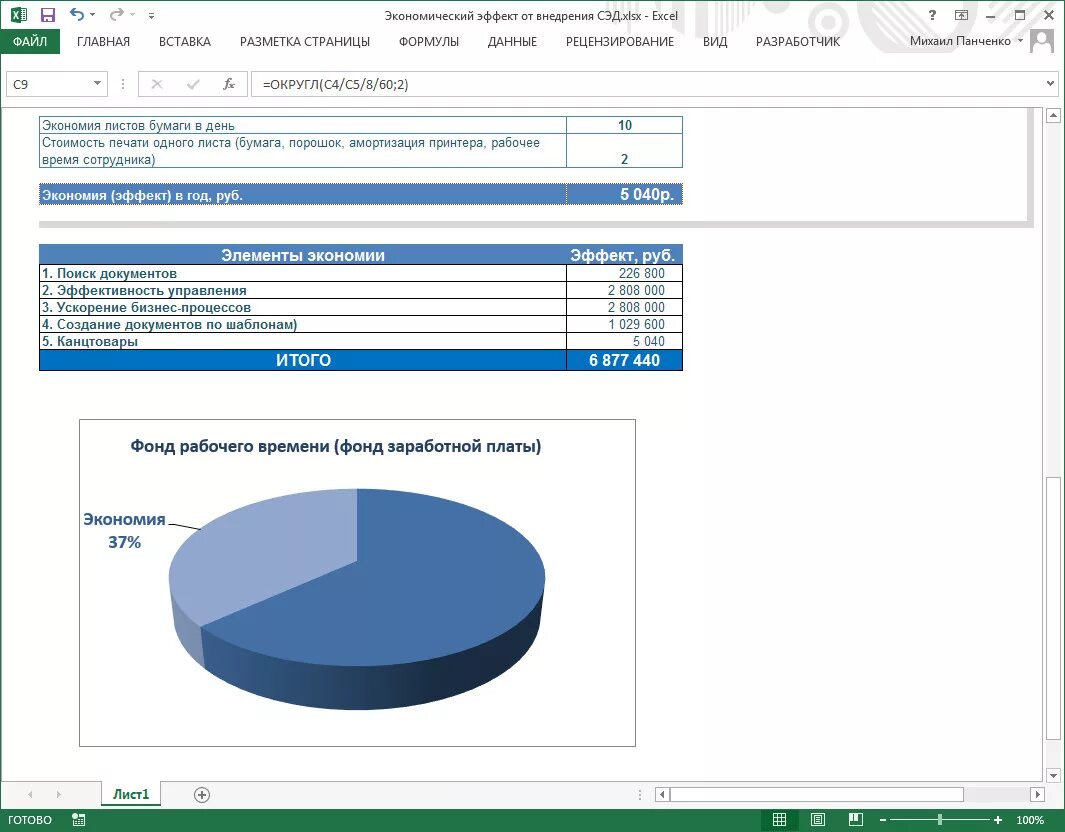The height and width of the screenshot is (832, 1065).
Task: Select the 6 877 440 total cell
Action: point(624,360)
